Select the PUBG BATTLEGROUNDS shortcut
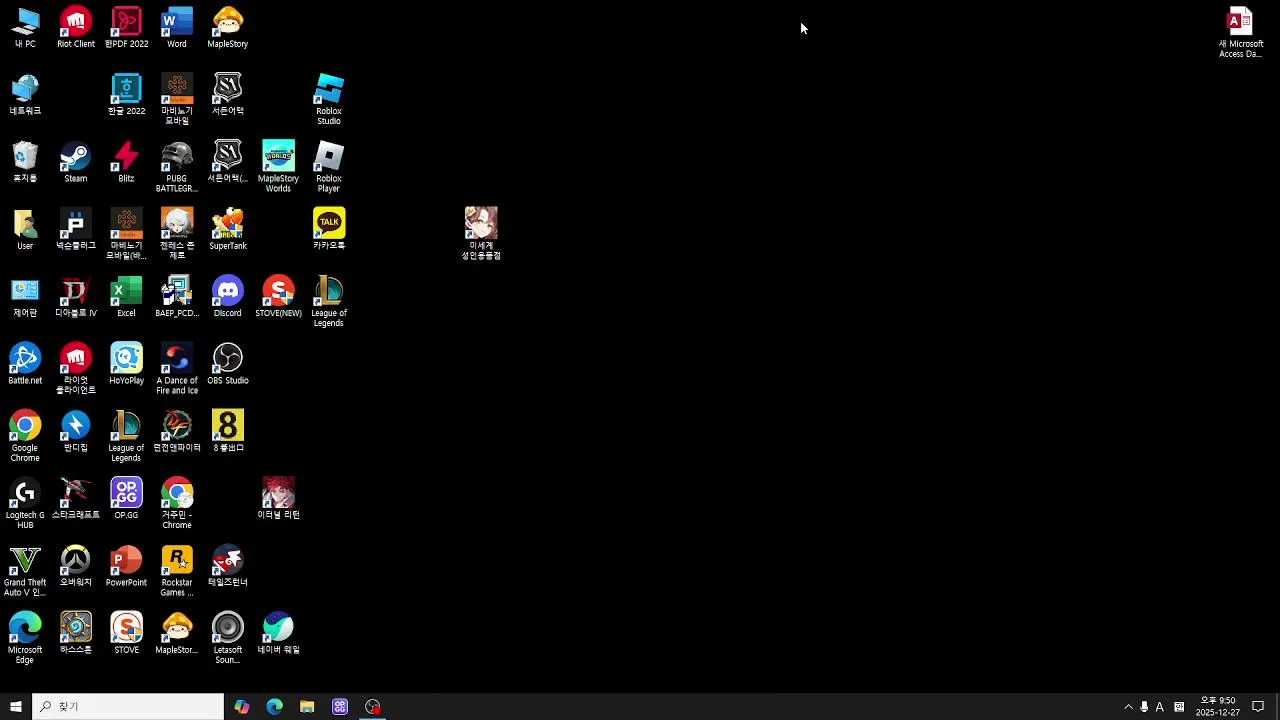 tap(177, 167)
